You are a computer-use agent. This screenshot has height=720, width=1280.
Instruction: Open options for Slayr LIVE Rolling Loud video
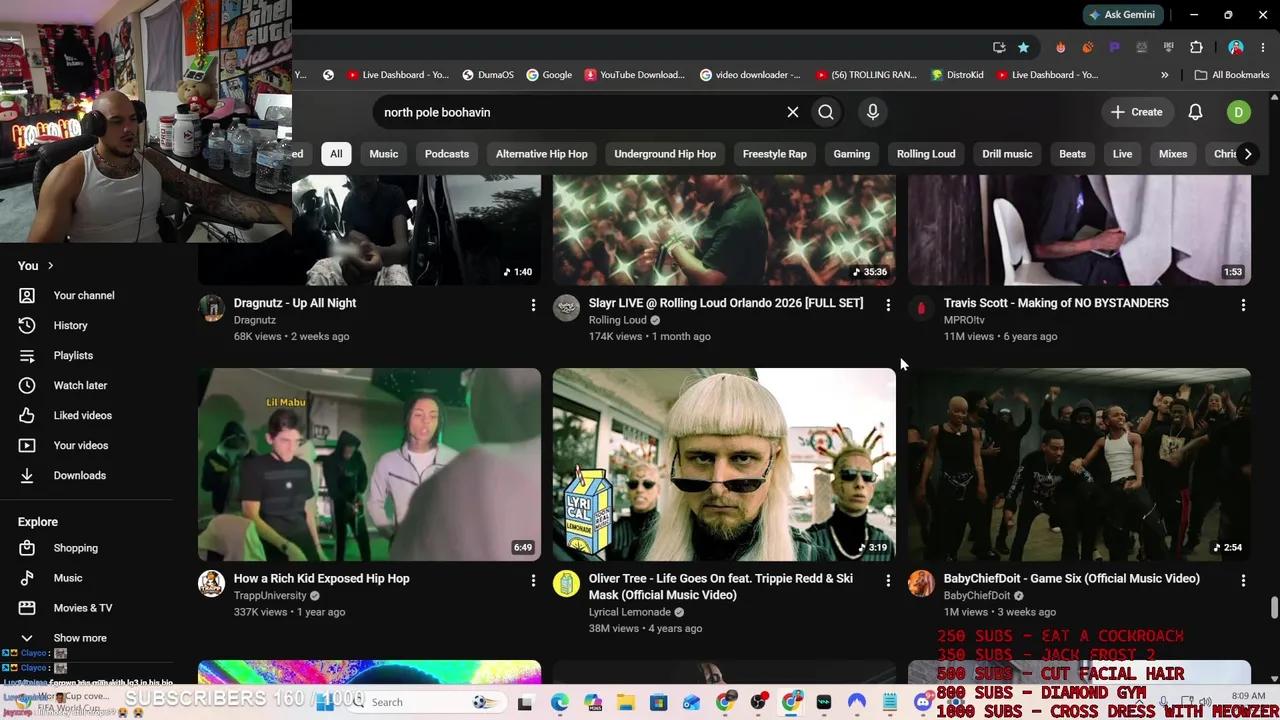pyautogui.click(x=888, y=305)
